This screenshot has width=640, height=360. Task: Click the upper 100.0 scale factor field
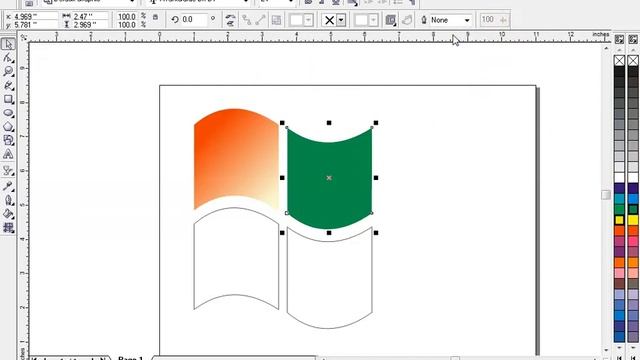tap(127, 17)
